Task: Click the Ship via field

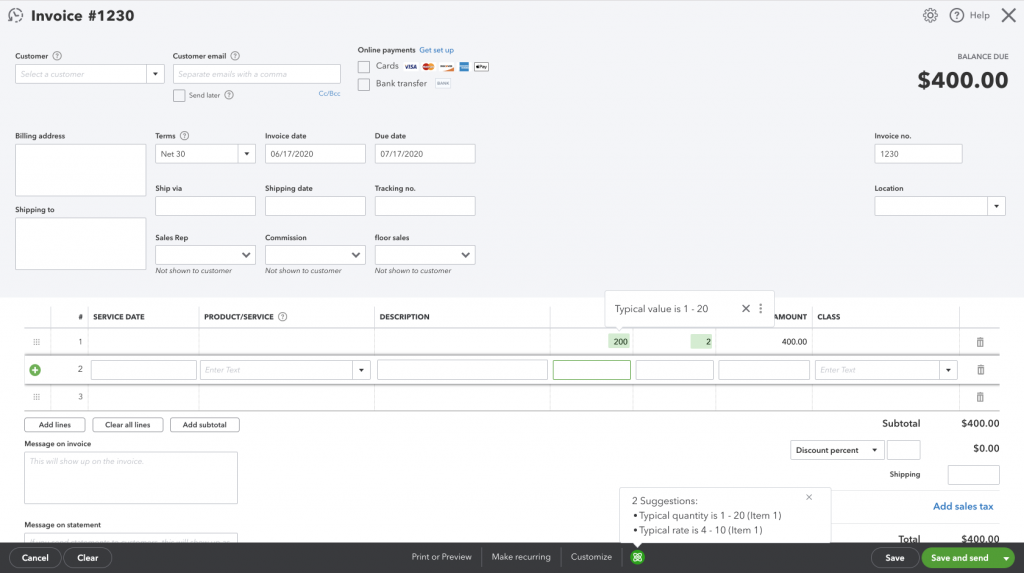Action: click(x=205, y=206)
